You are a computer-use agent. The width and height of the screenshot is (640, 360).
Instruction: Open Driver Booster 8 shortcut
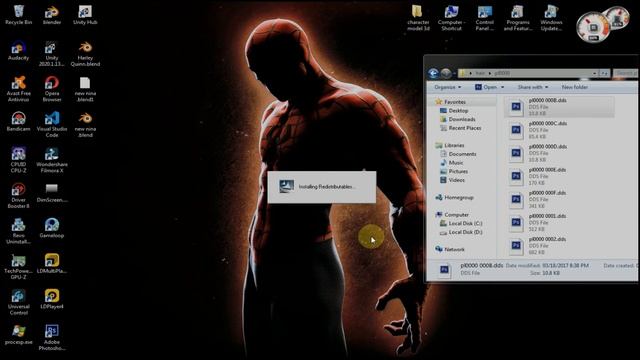point(18,196)
